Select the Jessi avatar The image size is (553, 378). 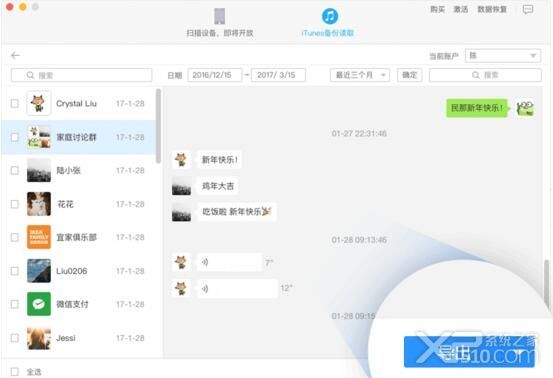(39, 338)
